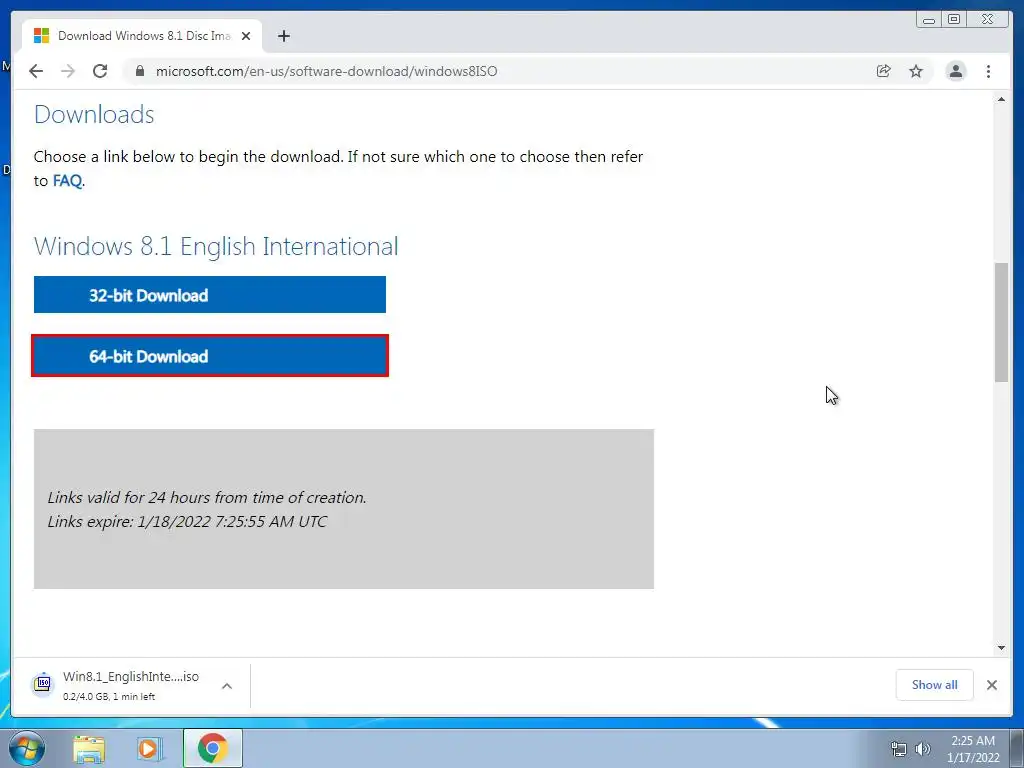Start the 32-bit Download
Image resolution: width=1024 pixels, height=768 pixels.
click(x=210, y=295)
